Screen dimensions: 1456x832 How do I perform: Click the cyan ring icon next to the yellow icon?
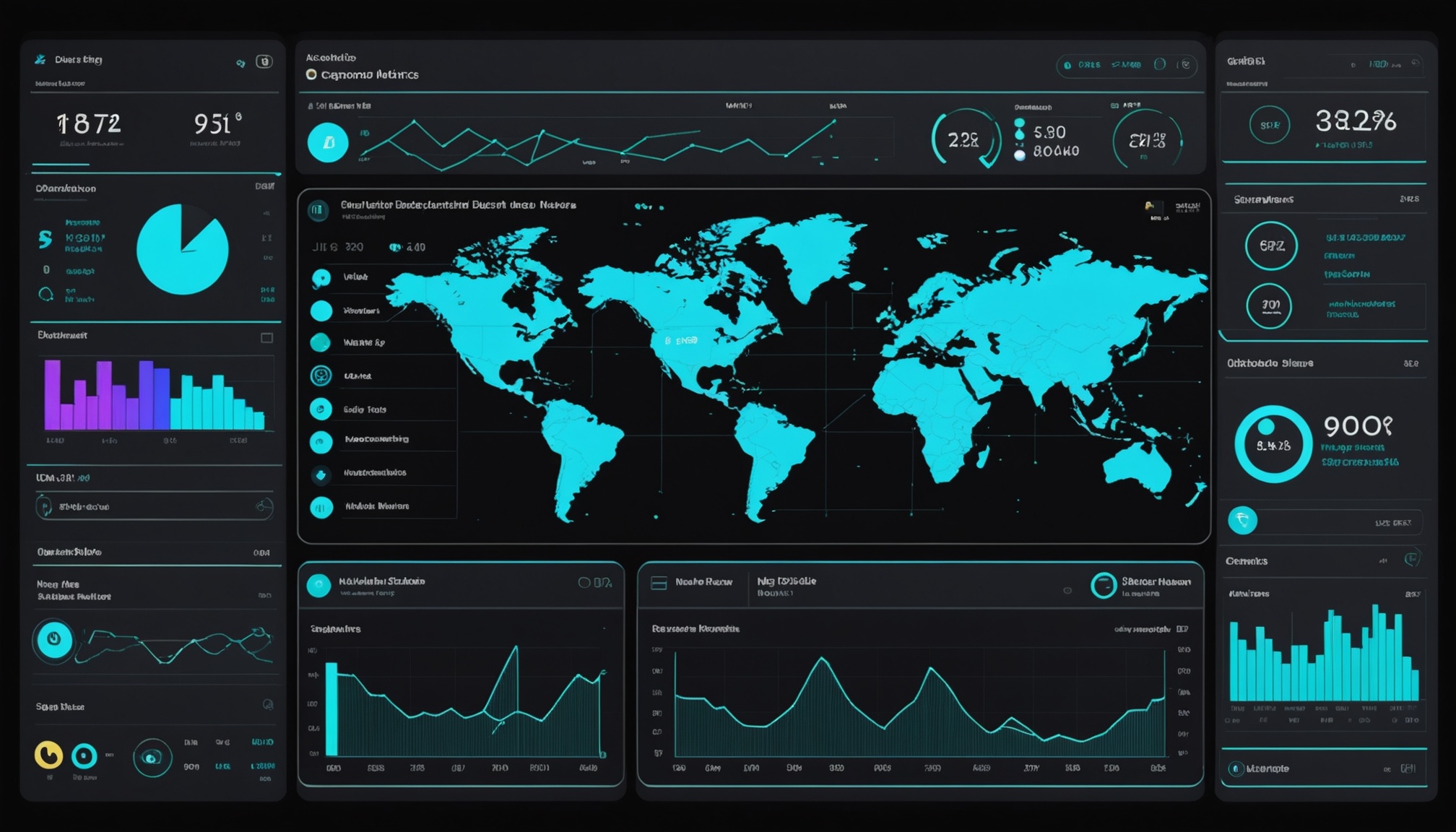pyautogui.click(x=84, y=756)
